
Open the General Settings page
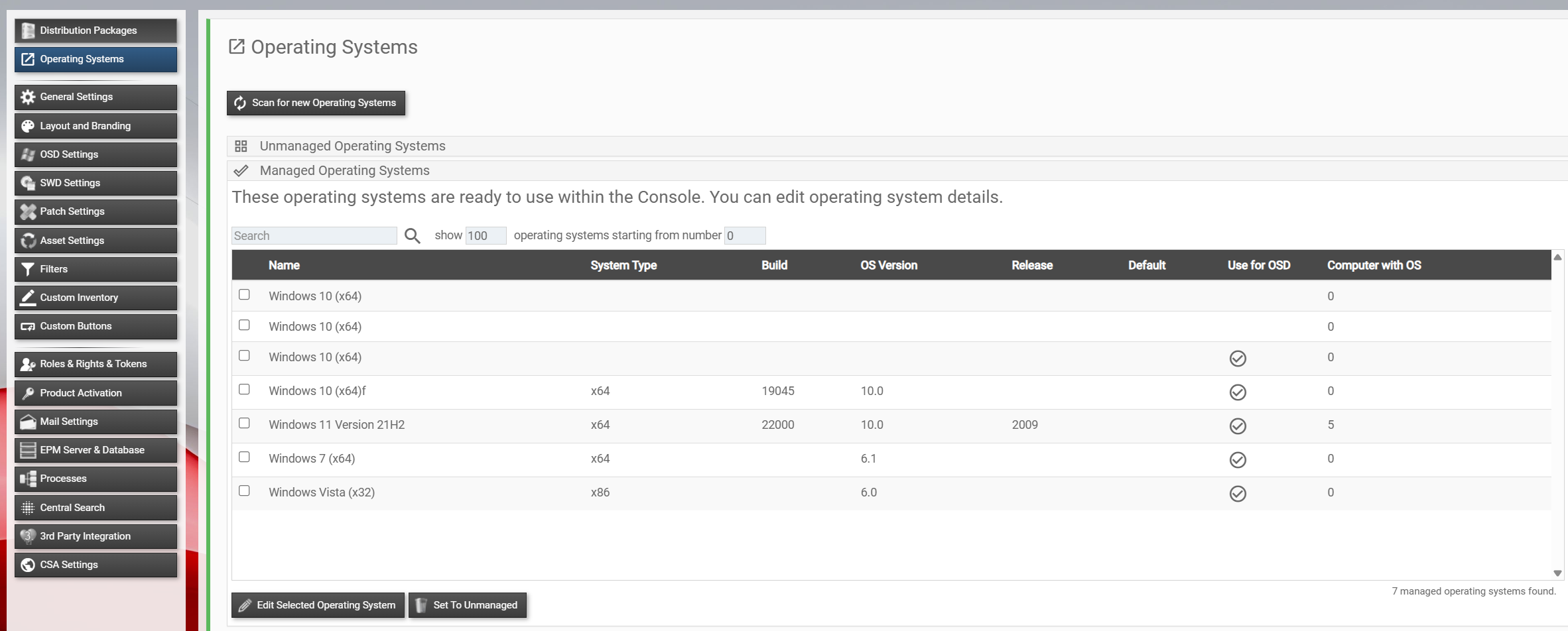pyautogui.click(x=96, y=97)
